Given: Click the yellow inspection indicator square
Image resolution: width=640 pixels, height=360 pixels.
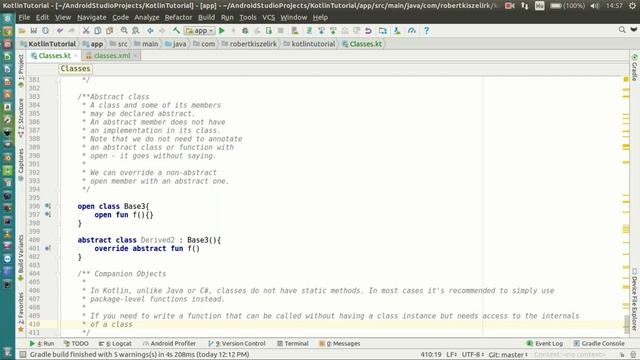Looking at the screenshot, I should (x=626, y=79).
